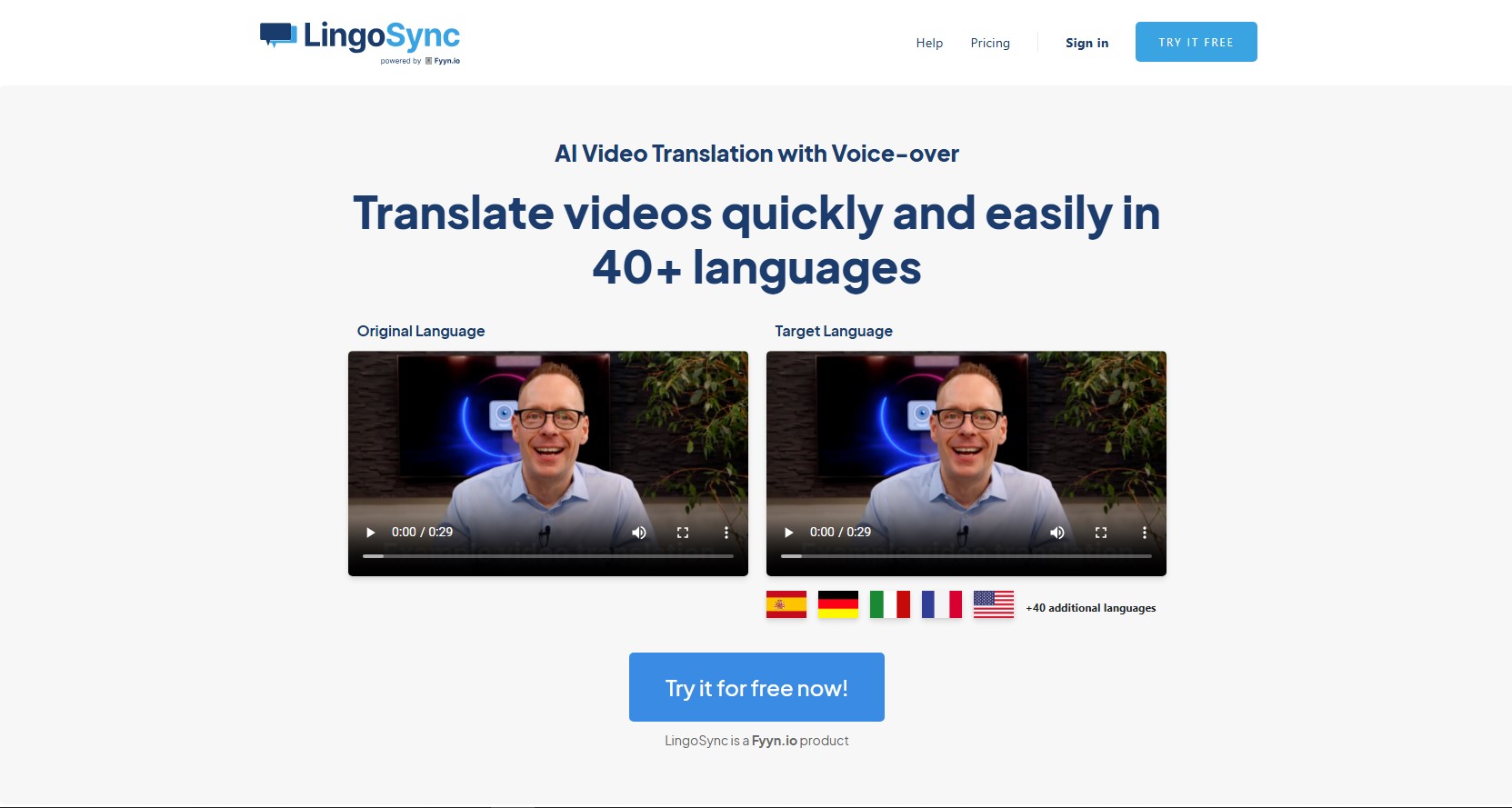This screenshot has width=1512, height=808.
Task: Mute the Target Language video
Action: (x=1057, y=533)
